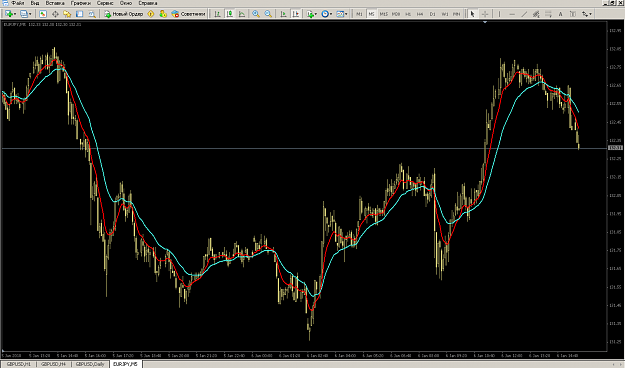Select the Vertical Line drawing tool
This screenshot has width=625, height=368.
(x=499, y=14)
